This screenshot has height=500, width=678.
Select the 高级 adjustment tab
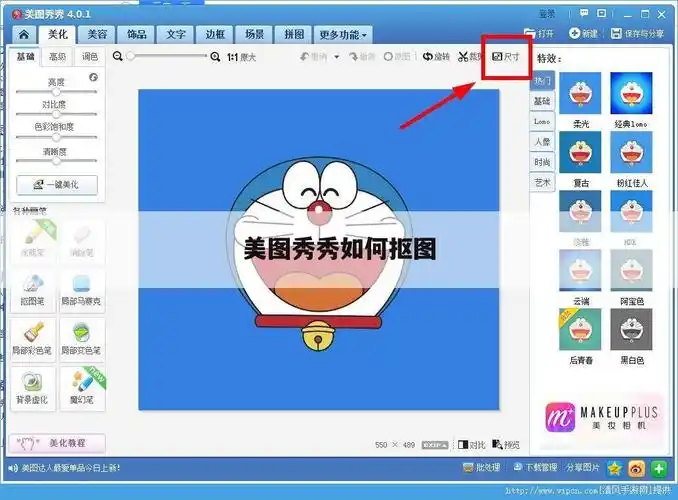point(58,57)
